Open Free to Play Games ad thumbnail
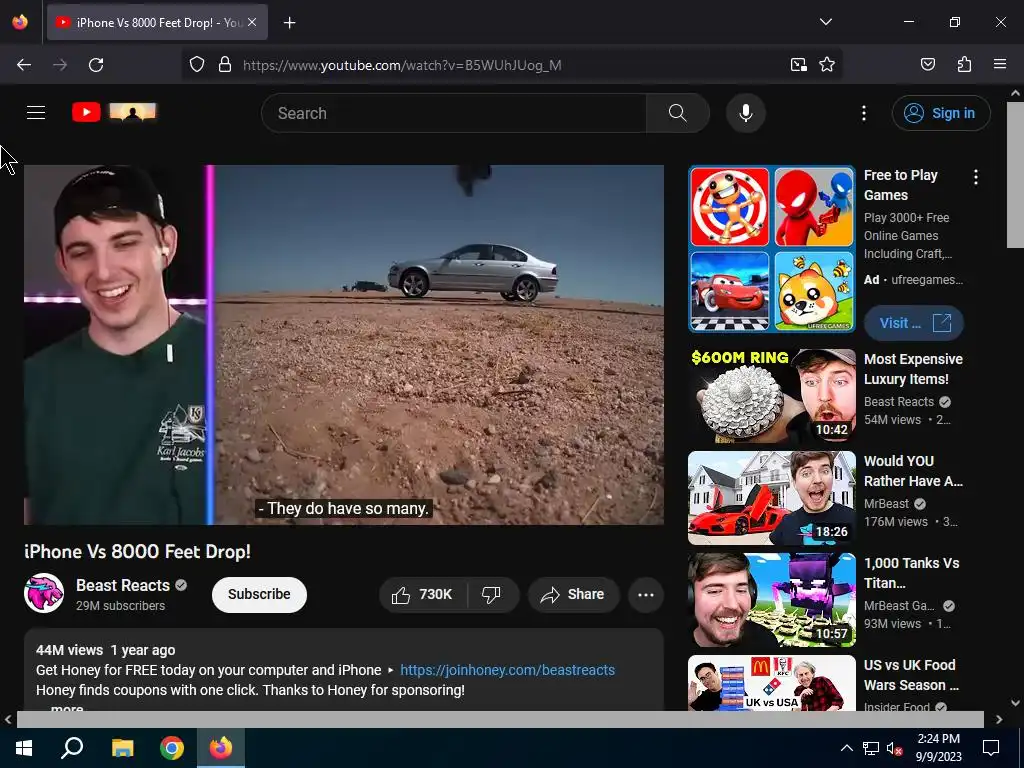 (771, 249)
